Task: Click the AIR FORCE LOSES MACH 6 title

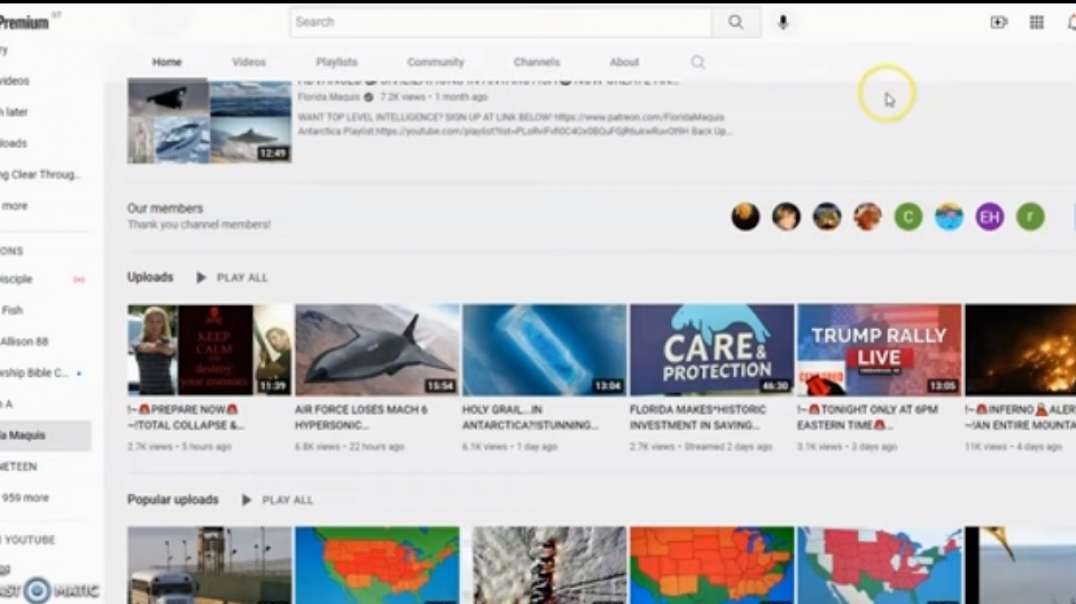Action: click(361, 417)
